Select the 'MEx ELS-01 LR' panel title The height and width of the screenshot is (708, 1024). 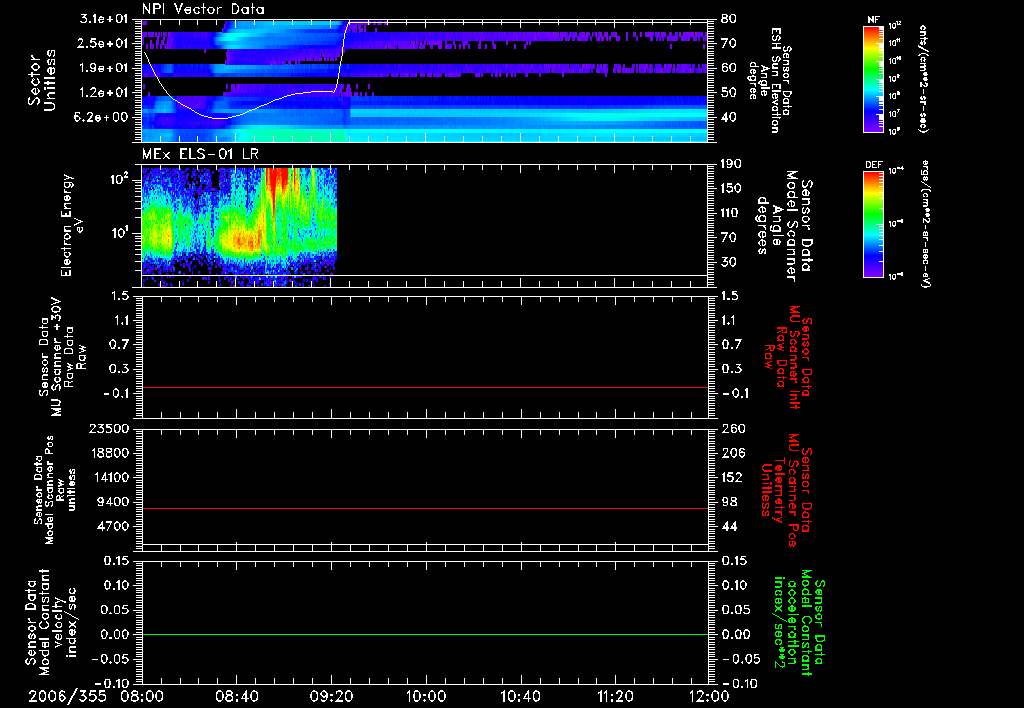tap(199, 154)
